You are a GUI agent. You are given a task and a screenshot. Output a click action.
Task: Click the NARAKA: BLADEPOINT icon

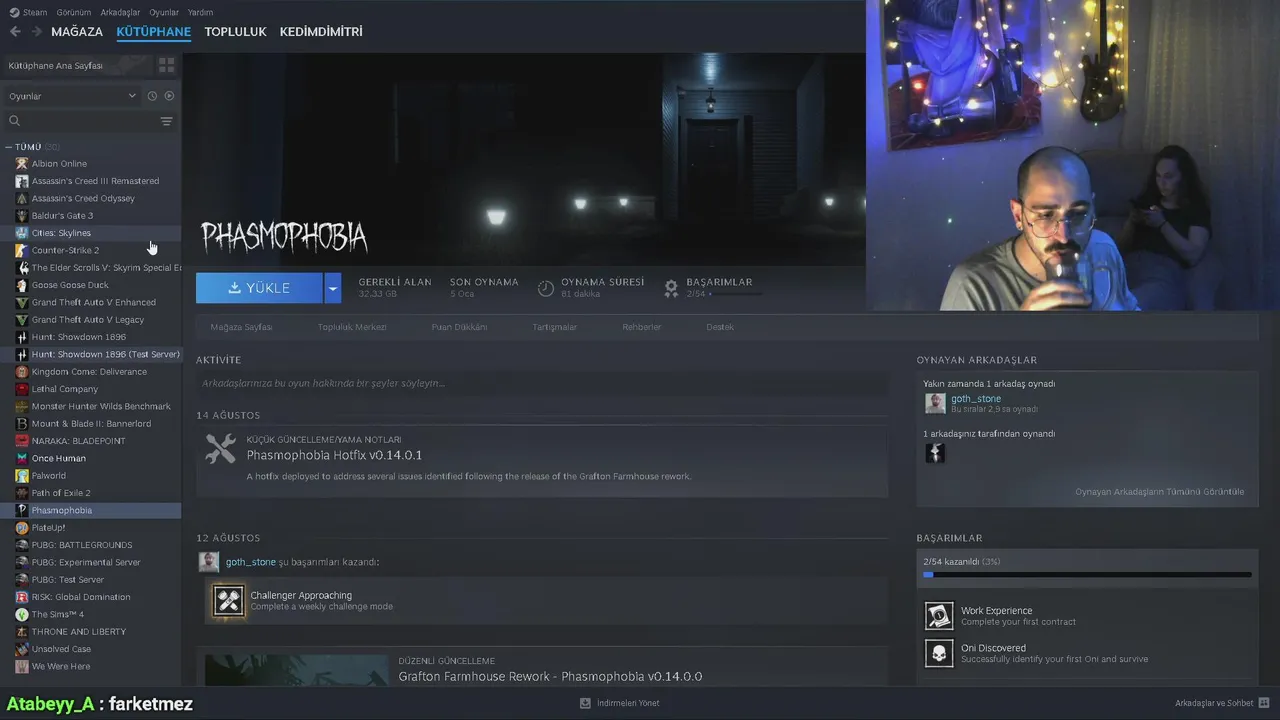(x=22, y=441)
